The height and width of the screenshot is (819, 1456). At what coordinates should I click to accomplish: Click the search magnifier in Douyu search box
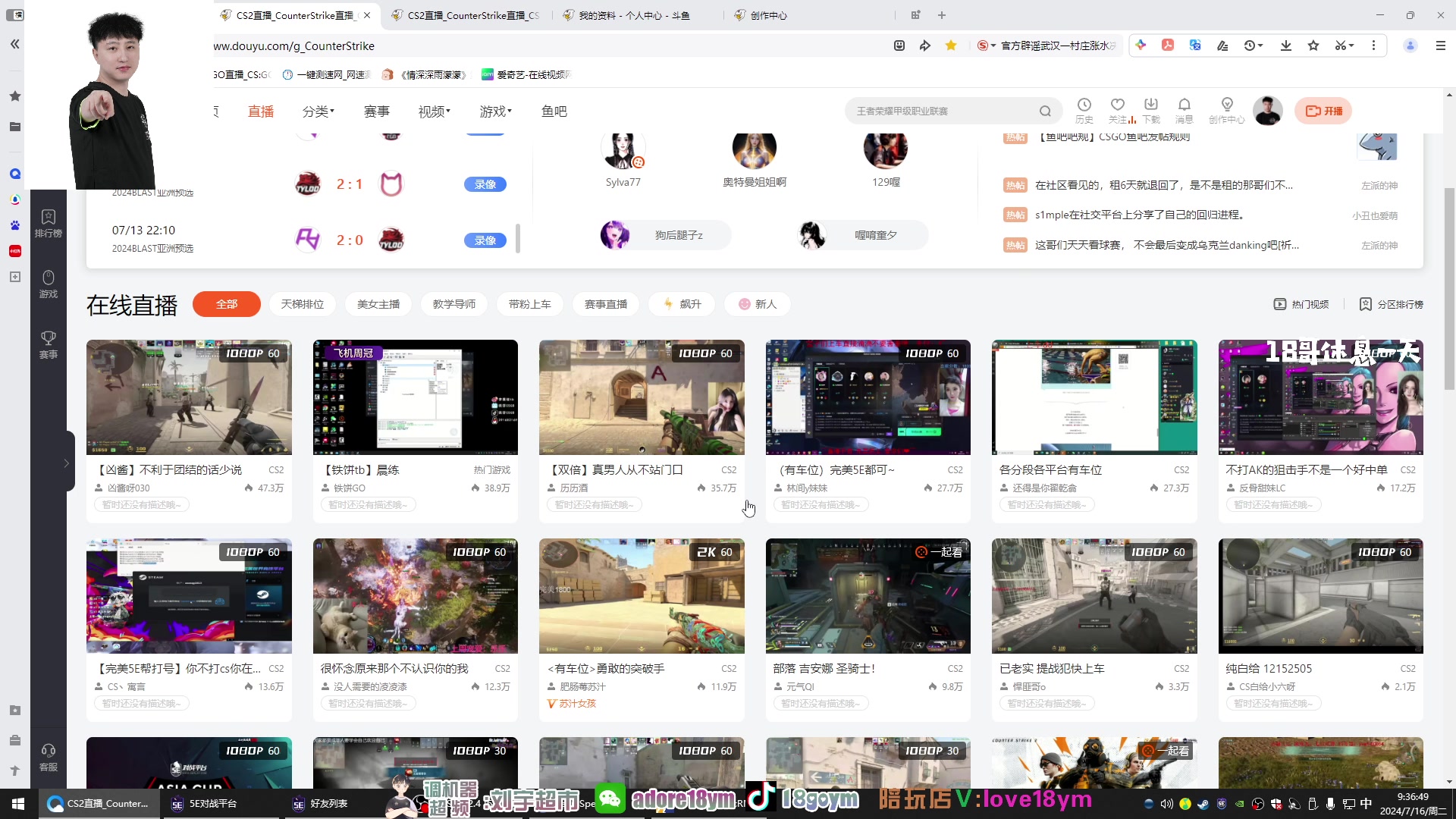(x=1046, y=111)
